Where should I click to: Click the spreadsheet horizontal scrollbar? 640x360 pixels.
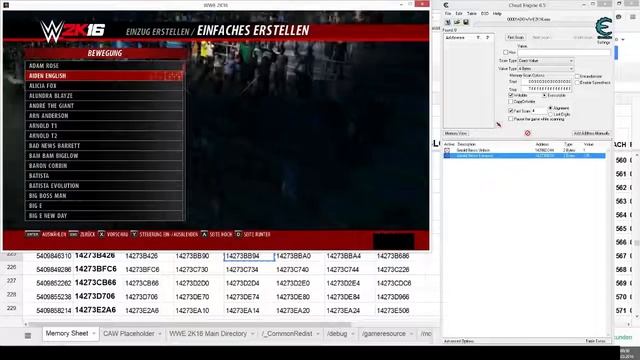click(190, 324)
